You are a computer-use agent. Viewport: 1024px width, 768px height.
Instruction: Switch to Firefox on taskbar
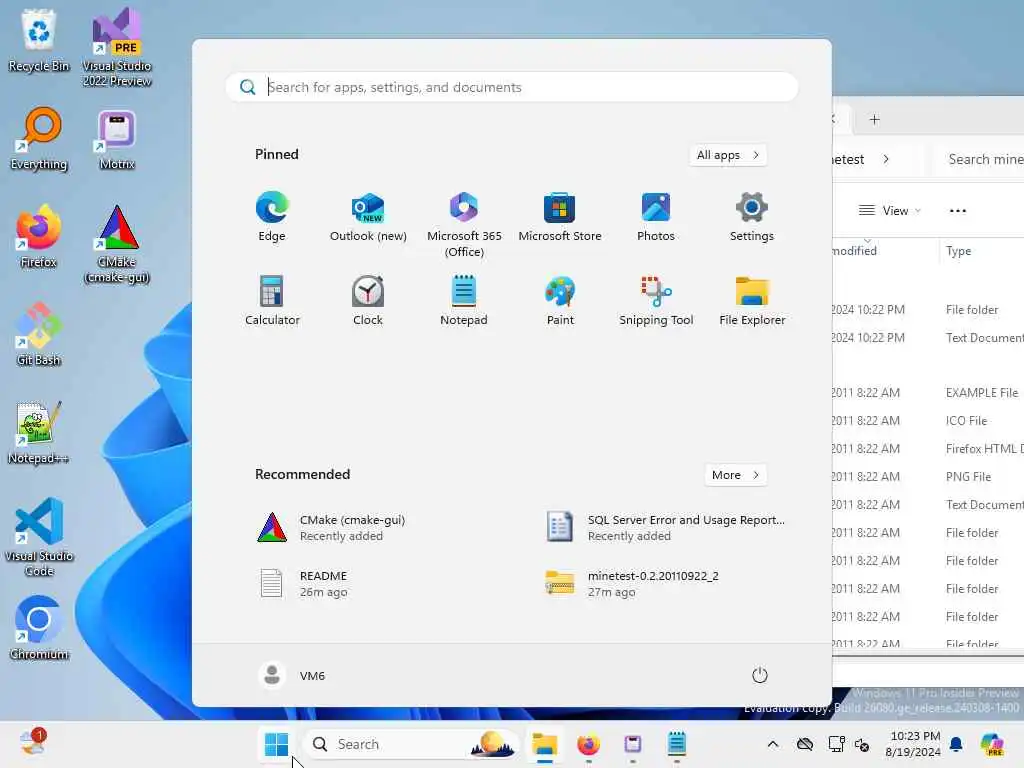[x=588, y=744]
